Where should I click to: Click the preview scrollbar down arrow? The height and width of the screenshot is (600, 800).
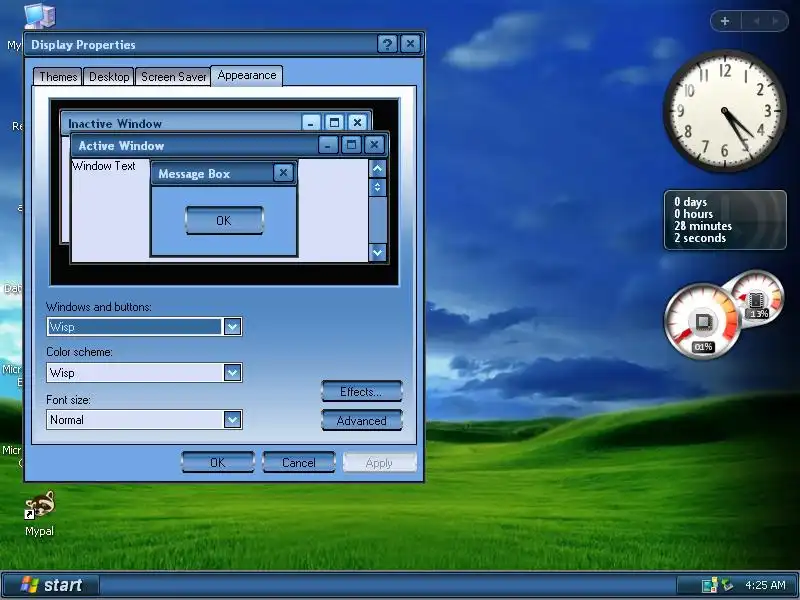tap(377, 252)
